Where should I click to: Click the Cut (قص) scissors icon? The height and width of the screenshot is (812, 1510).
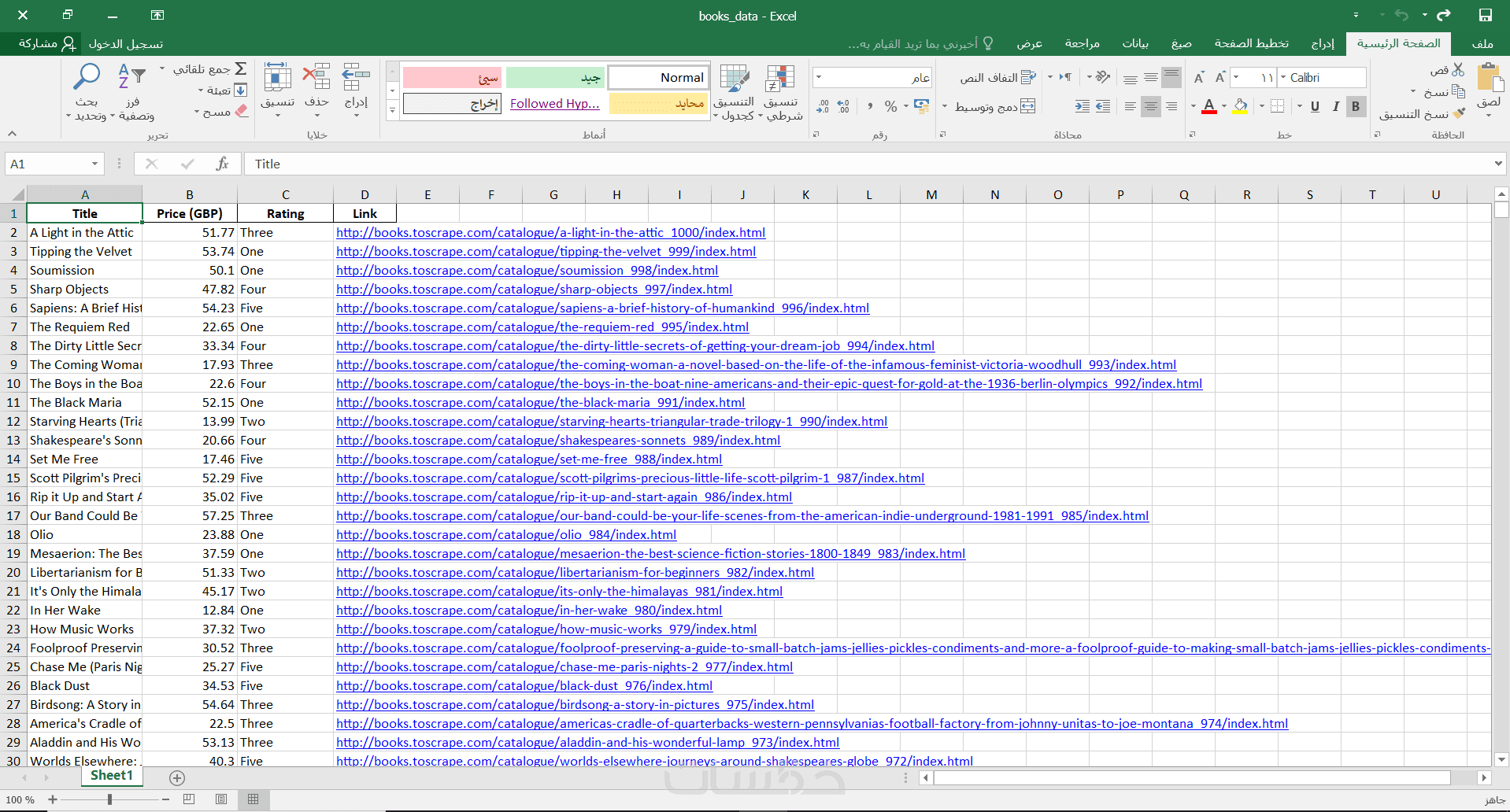click(1458, 70)
